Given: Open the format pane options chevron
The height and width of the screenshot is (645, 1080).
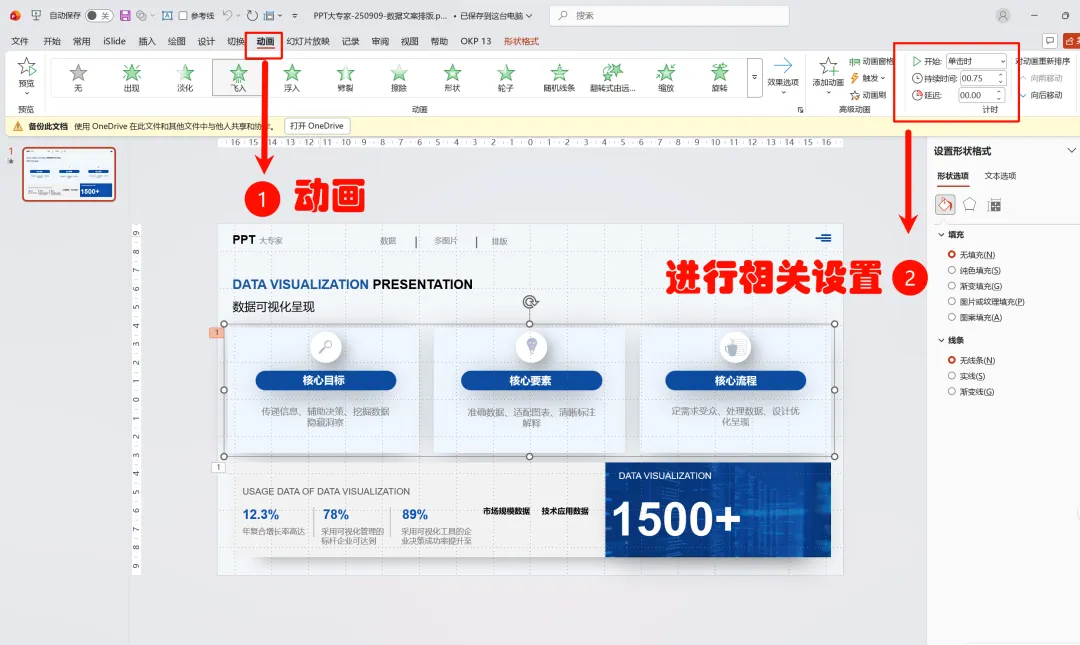Looking at the screenshot, I should point(1071,150).
